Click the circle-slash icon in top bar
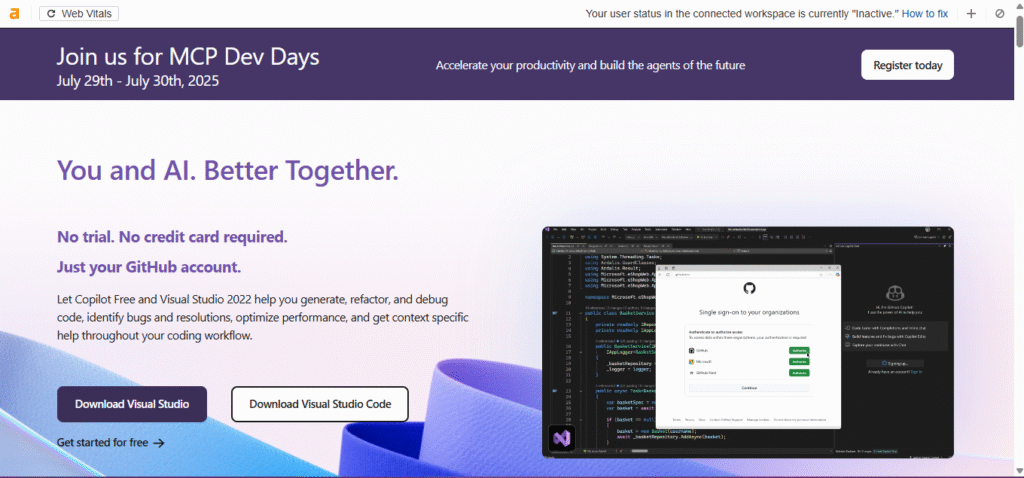This screenshot has width=1024, height=478. (999, 13)
